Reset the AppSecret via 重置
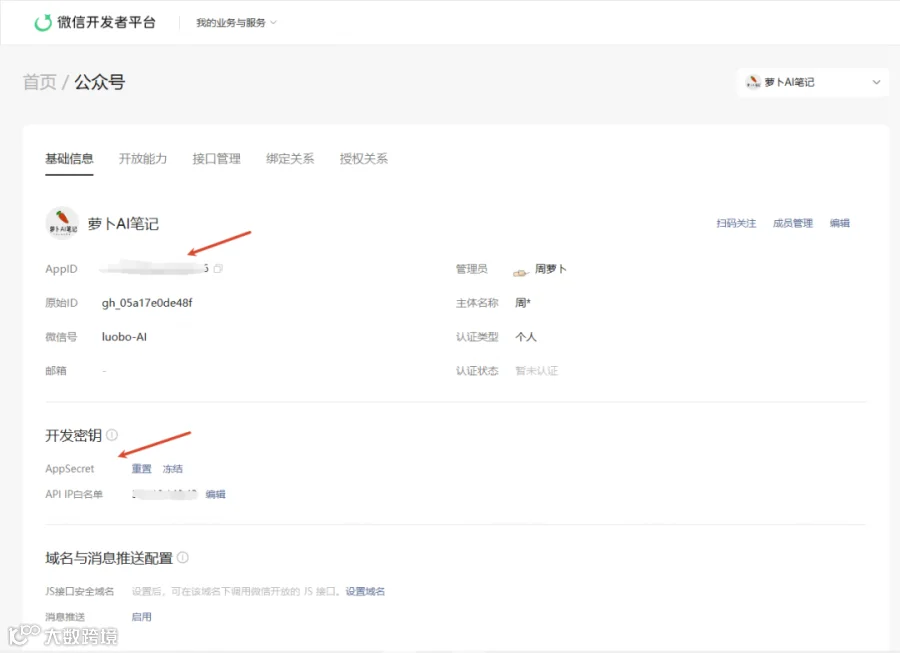 tap(141, 469)
